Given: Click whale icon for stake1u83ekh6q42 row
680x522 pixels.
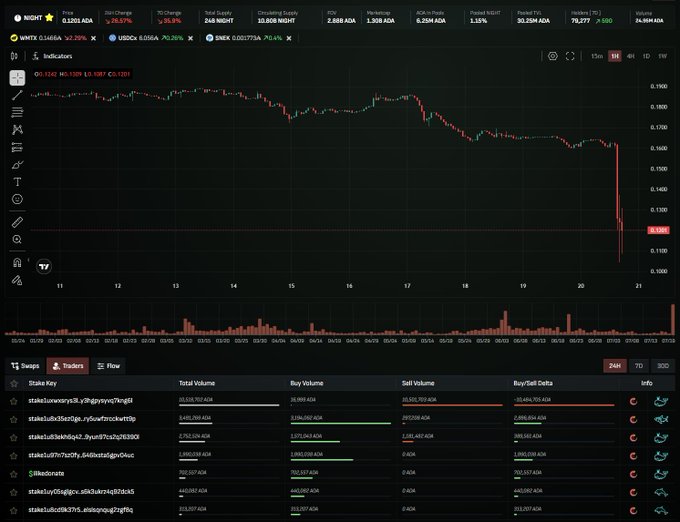Looking at the screenshot, I should (661, 437).
